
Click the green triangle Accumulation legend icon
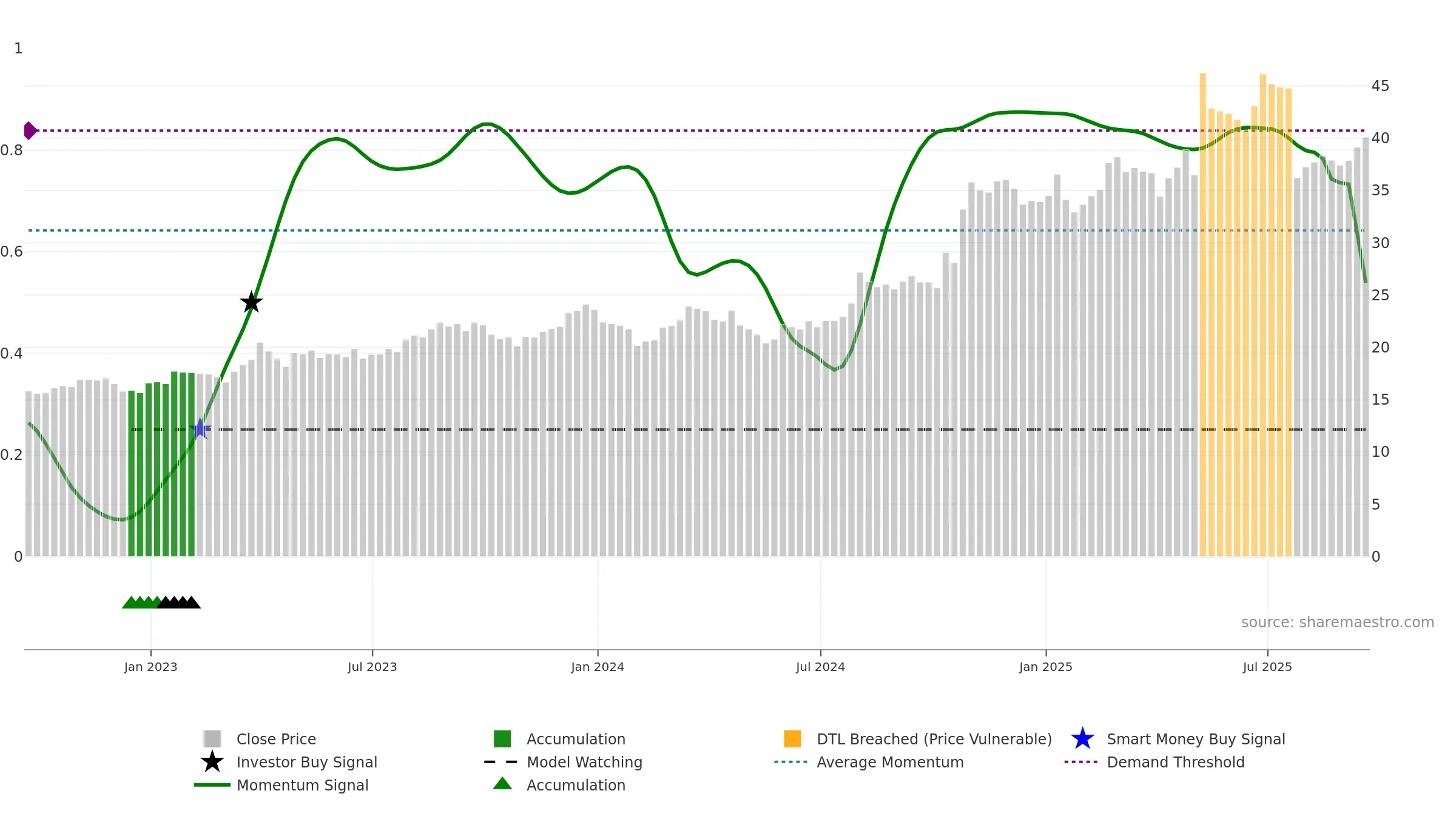coord(502,783)
